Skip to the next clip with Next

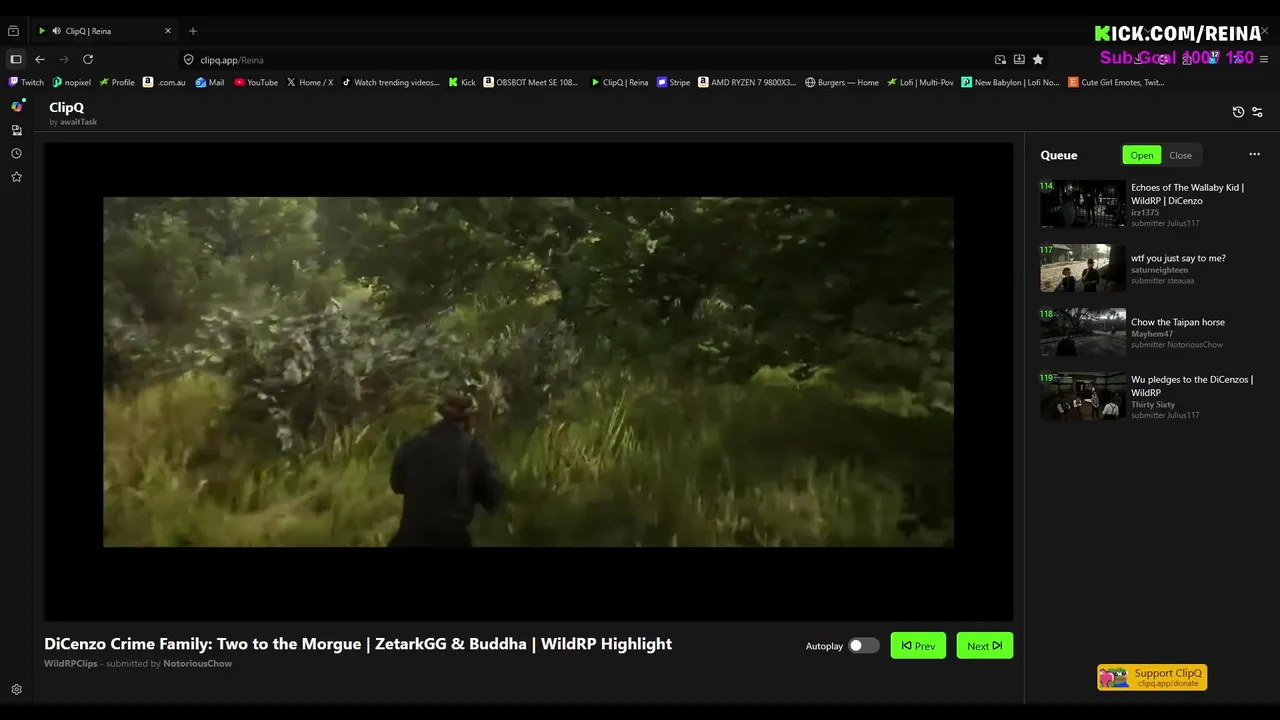click(985, 646)
